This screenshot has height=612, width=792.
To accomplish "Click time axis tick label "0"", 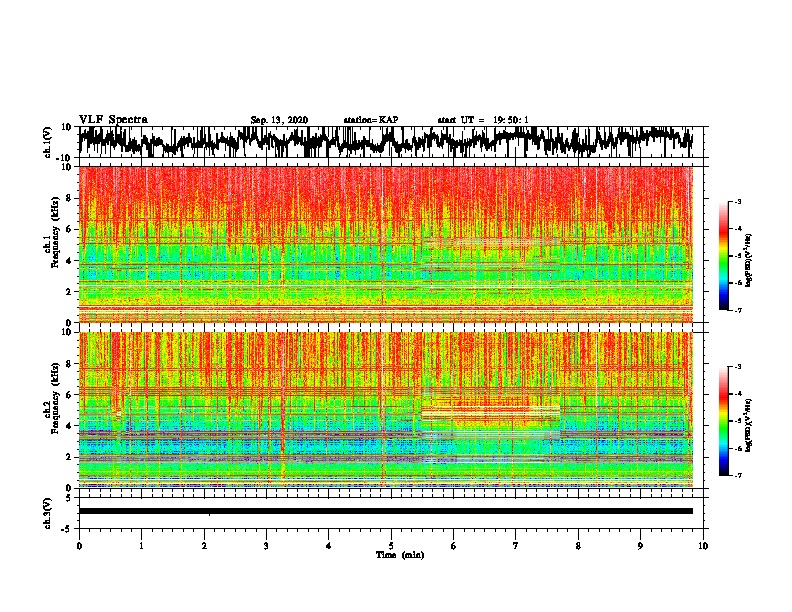I will (79, 546).
